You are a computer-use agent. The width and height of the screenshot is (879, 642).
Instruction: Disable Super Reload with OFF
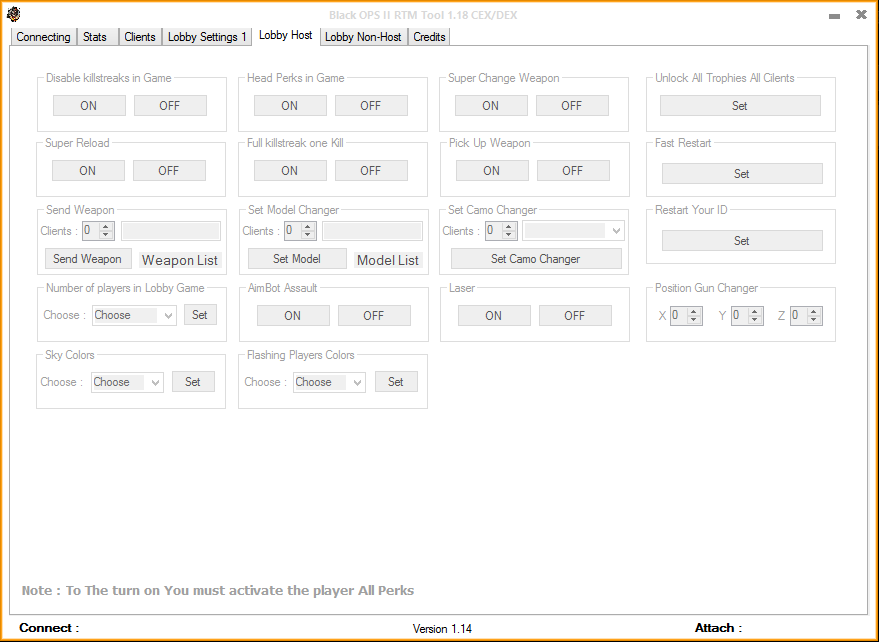point(169,170)
